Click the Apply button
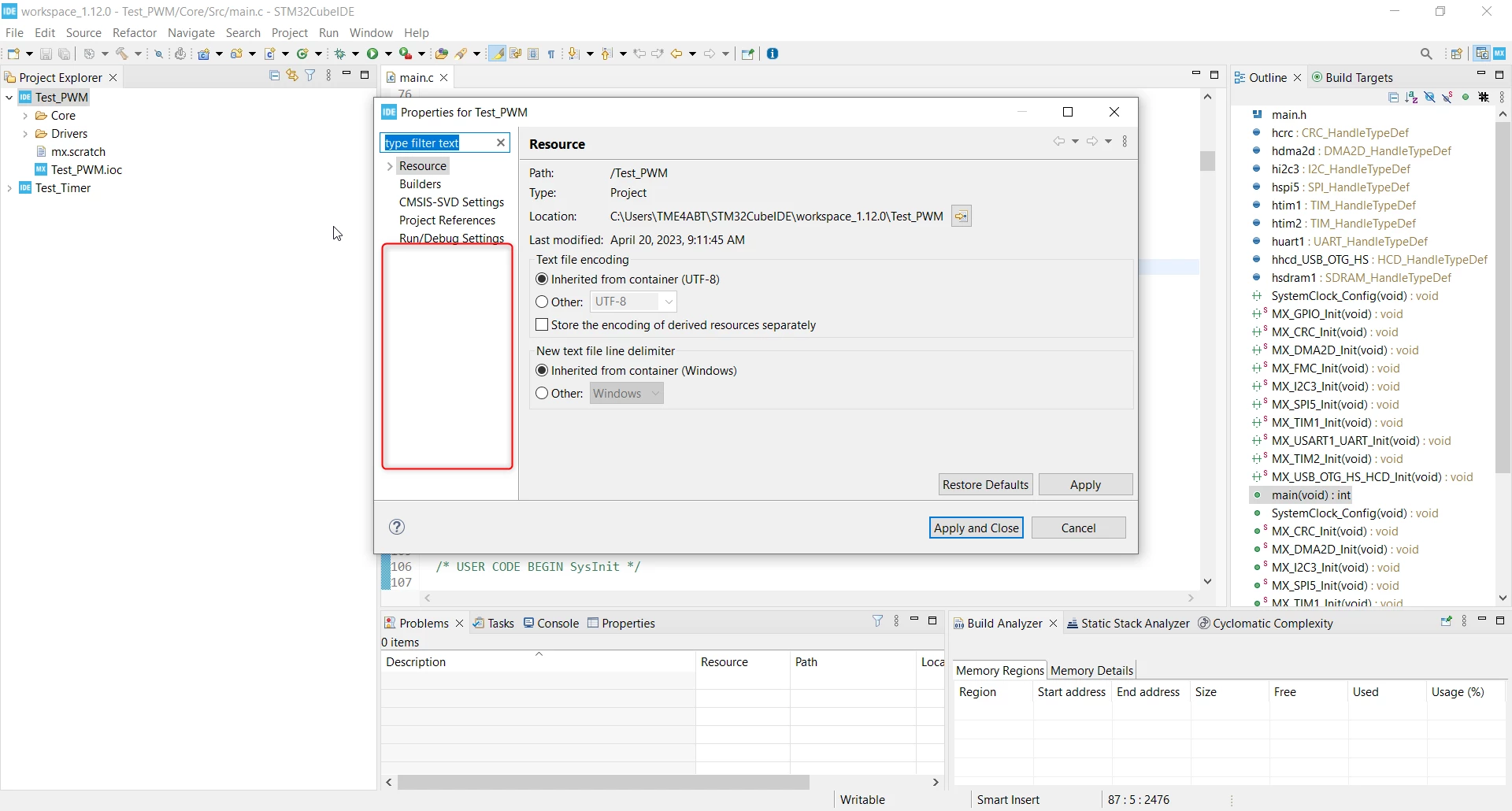The image size is (1512, 811). tap(1085, 484)
